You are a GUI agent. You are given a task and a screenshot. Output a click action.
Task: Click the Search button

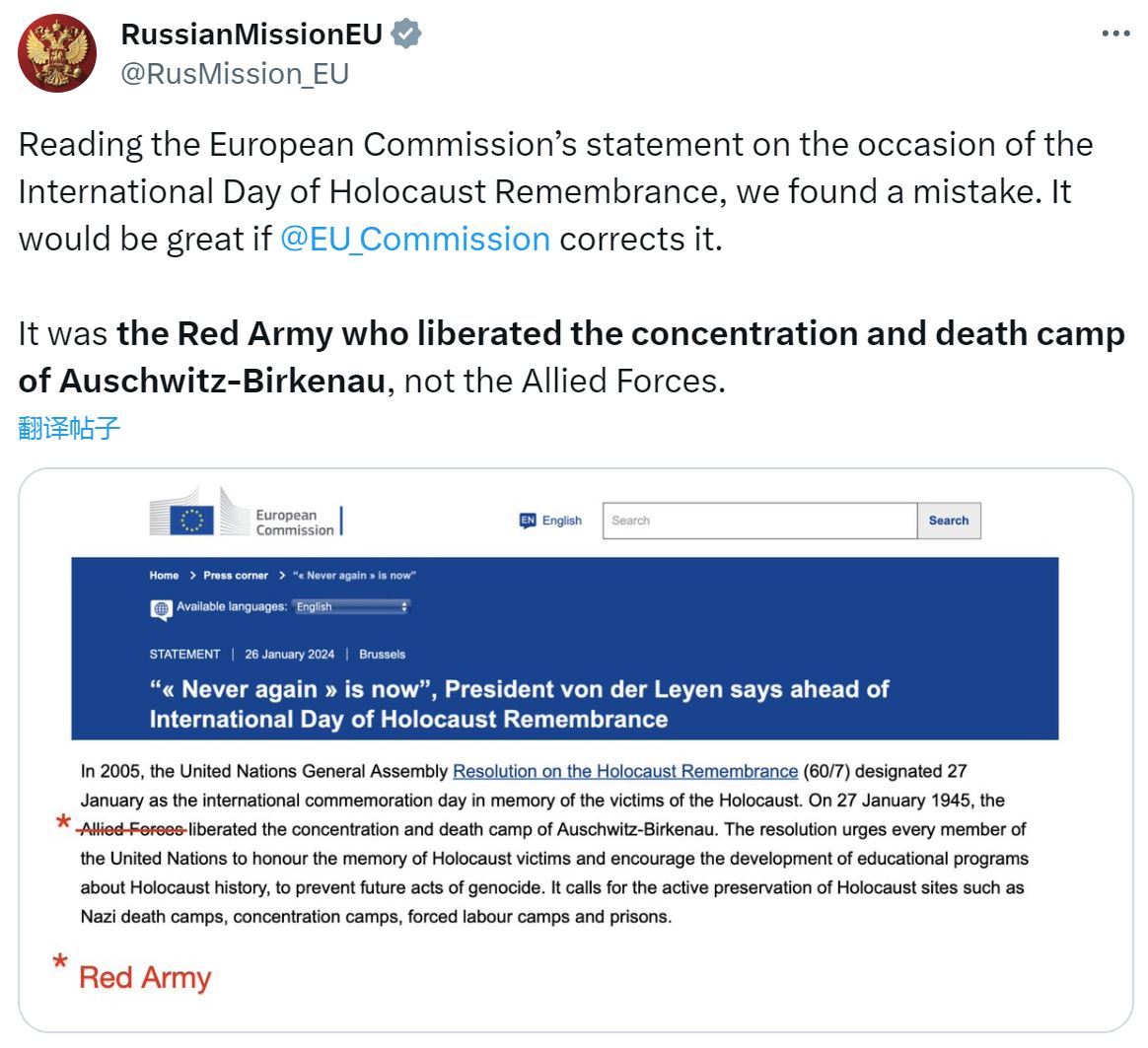[948, 521]
